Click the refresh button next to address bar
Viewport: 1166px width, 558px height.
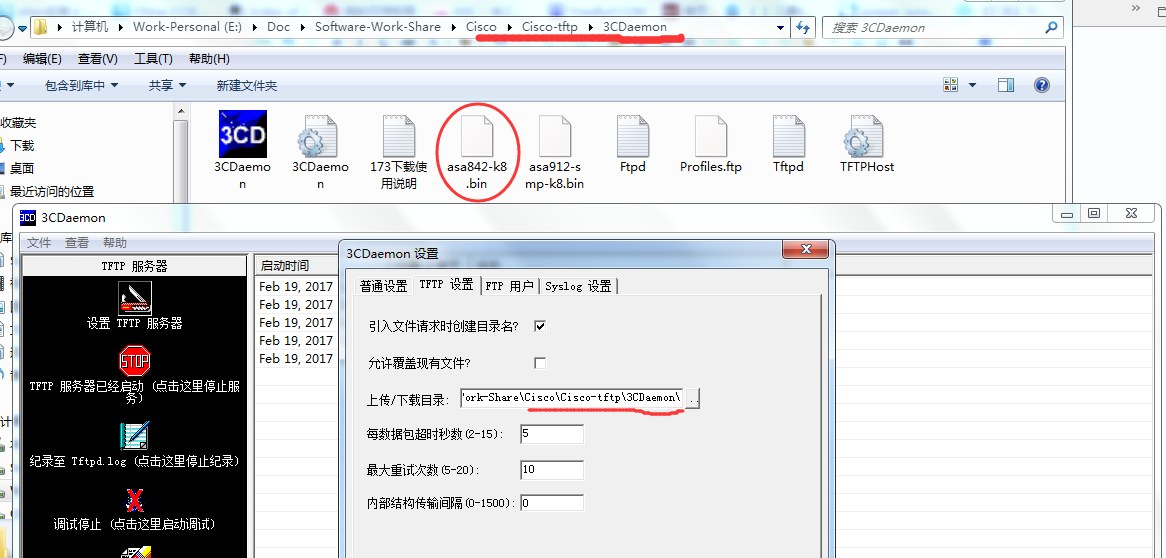click(803, 28)
